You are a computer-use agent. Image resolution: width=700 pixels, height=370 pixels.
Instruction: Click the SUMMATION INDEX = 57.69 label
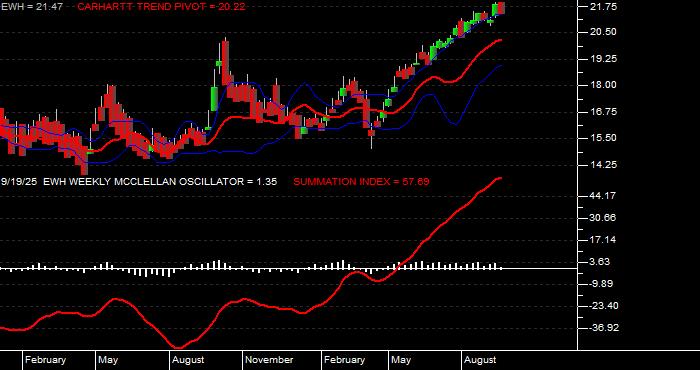[x=361, y=182]
